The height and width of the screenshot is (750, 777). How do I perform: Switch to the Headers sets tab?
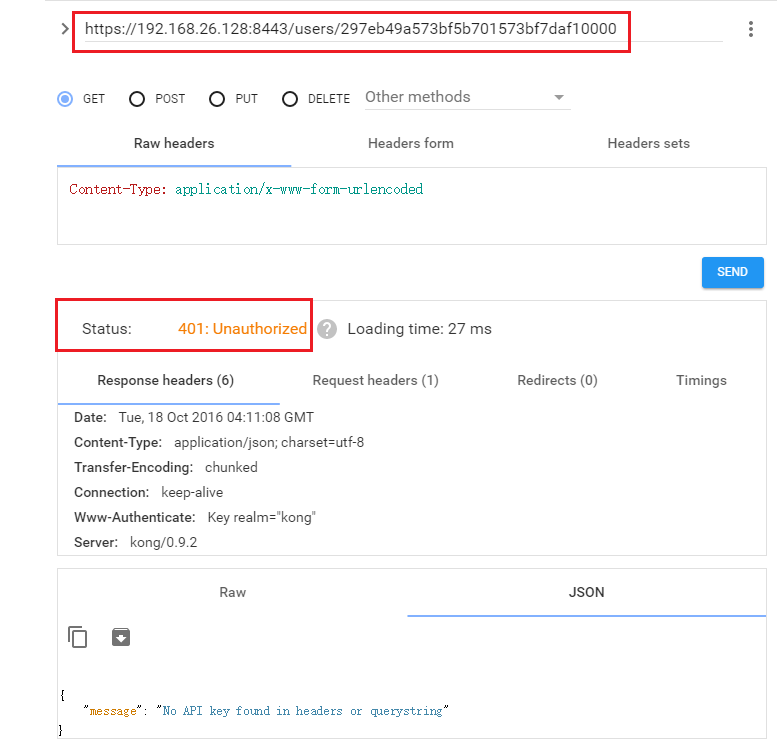tap(648, 144)
